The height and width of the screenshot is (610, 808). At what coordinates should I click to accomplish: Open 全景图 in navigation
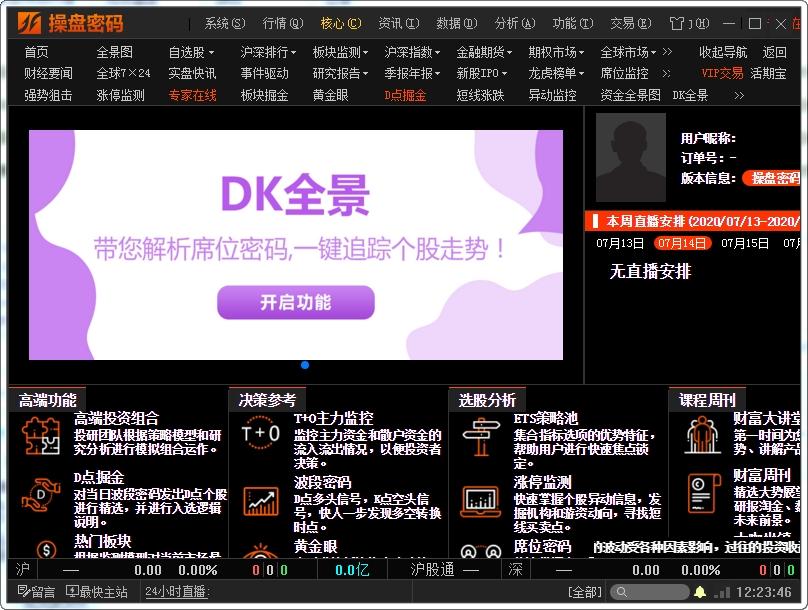click(x=114, y=52)
